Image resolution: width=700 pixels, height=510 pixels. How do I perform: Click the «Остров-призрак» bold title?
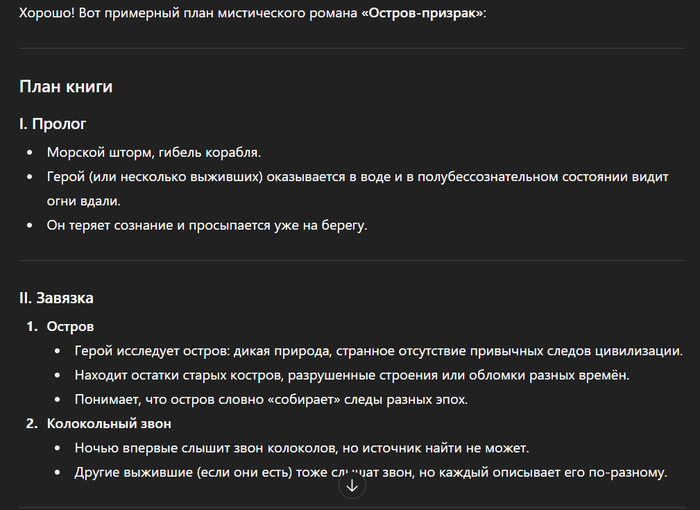pyautogui.click(x=423, y=17)
